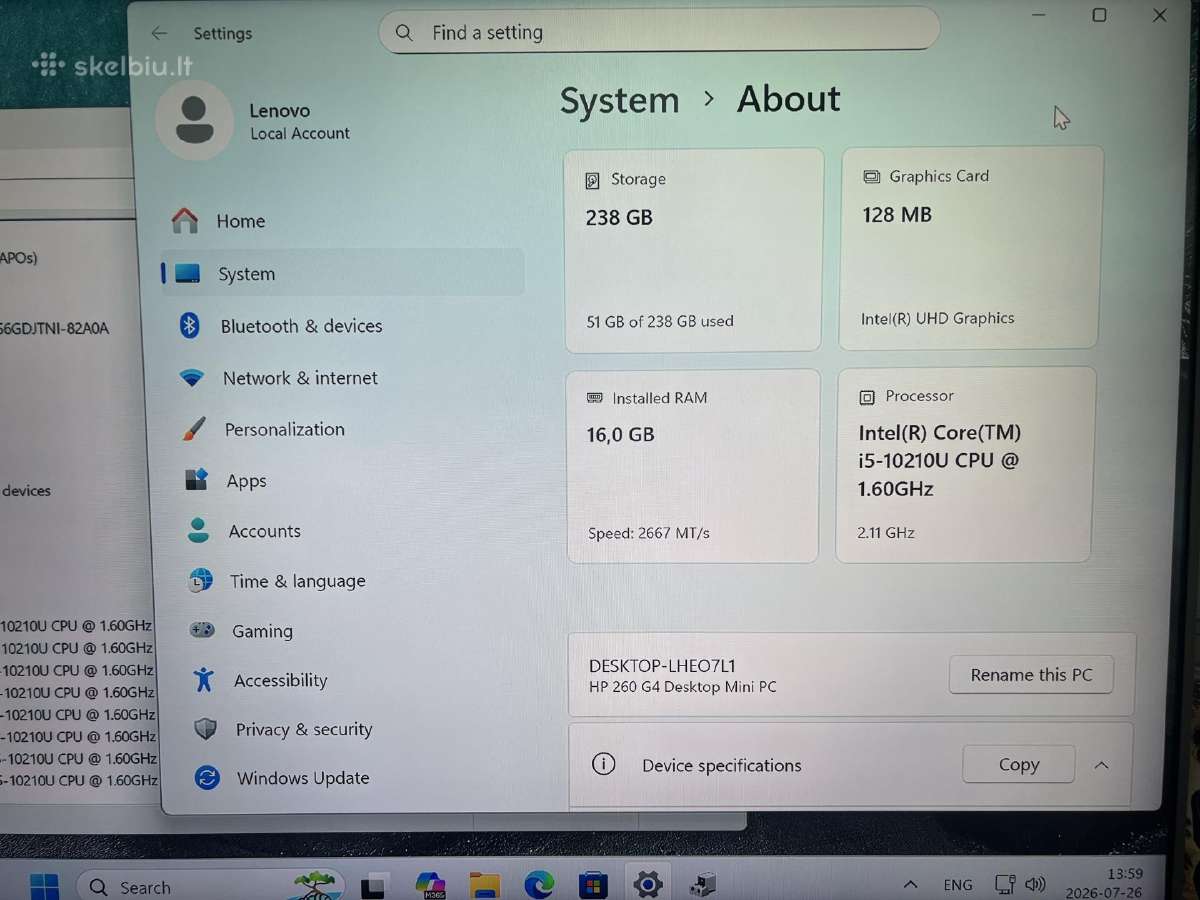
Task: Maximize the Settings window
Action: 1099,15
